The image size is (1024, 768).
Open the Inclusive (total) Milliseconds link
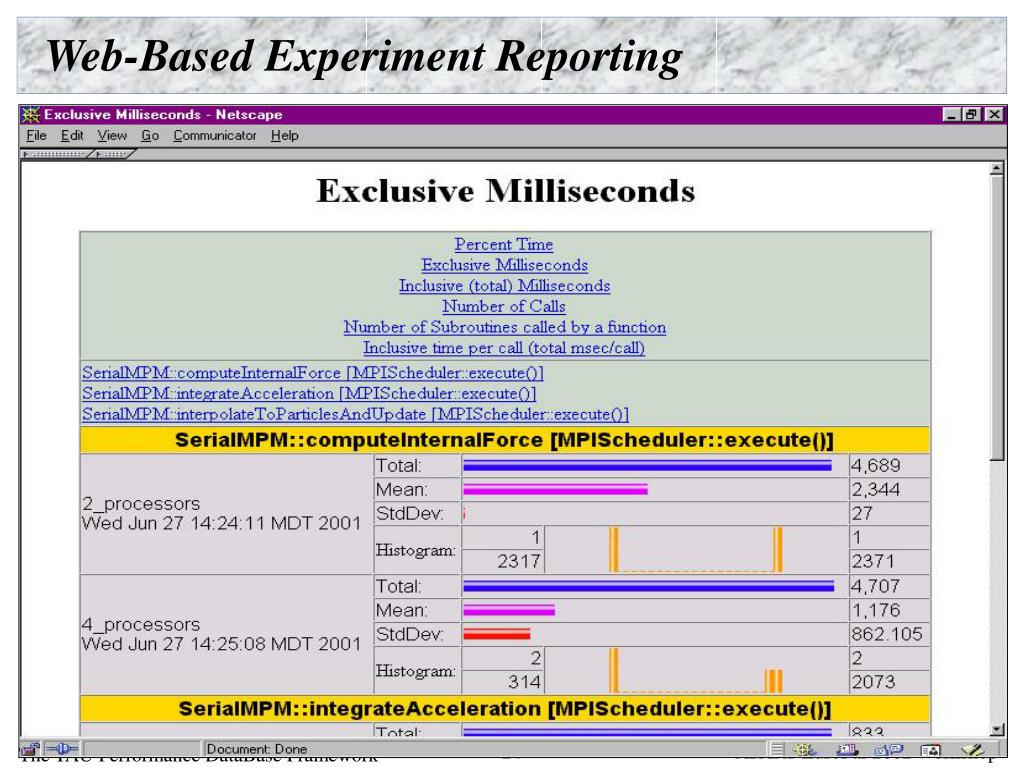pos(504,286)
